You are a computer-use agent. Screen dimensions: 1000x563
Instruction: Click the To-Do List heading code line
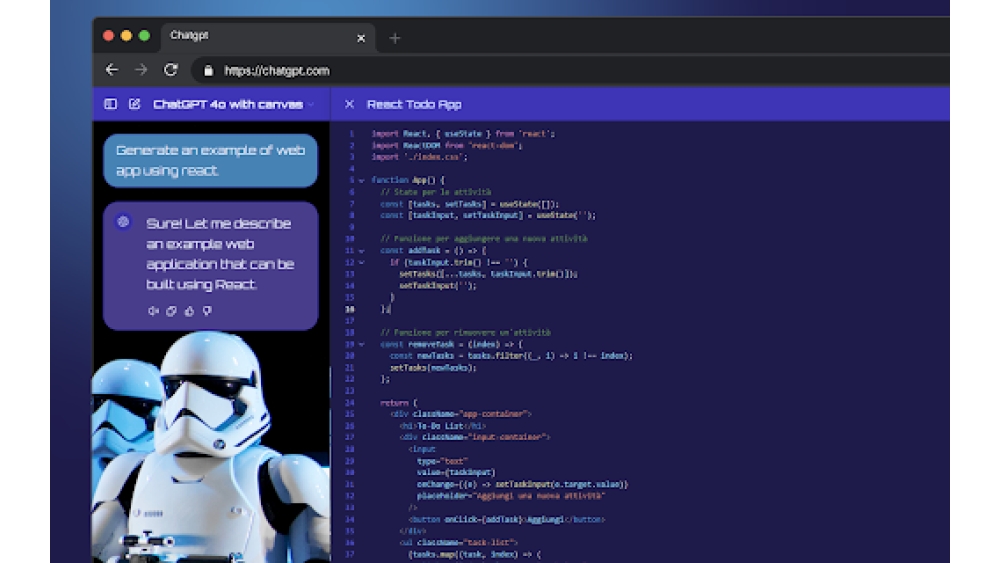pyautogui.click(x=443, y=426)
